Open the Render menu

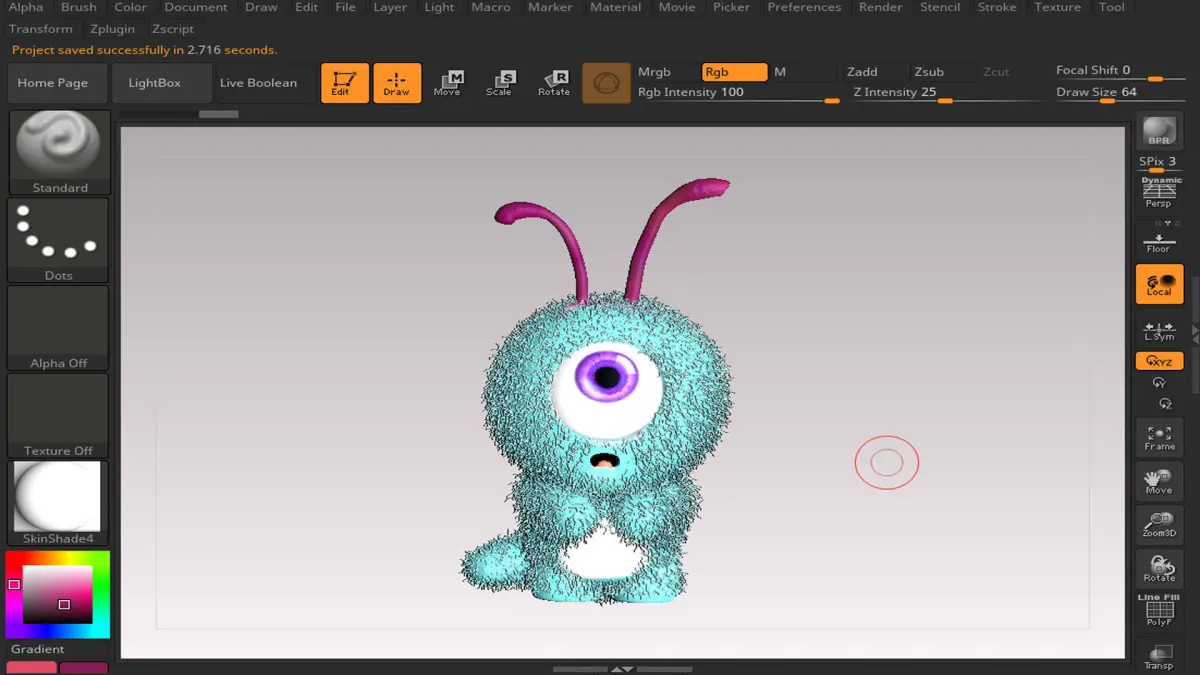pyautogui.click(x=881, y=7)
